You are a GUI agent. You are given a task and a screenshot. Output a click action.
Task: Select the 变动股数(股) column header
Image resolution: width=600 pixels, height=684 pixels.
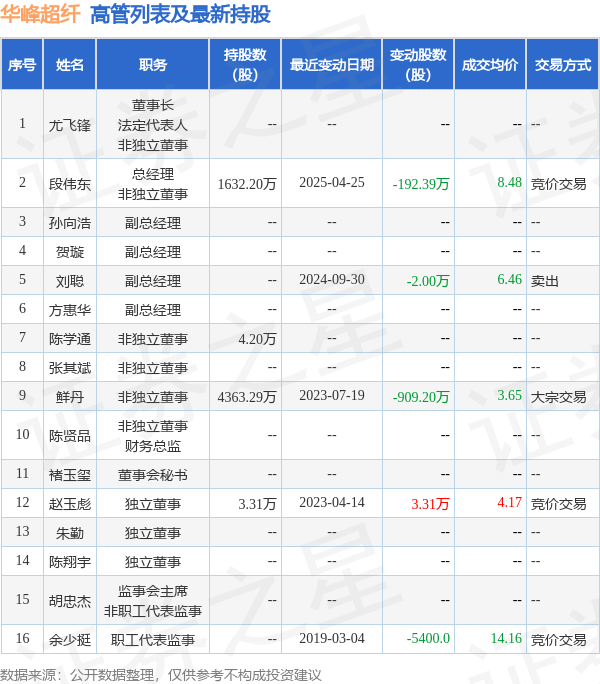(x=418, y=65)
